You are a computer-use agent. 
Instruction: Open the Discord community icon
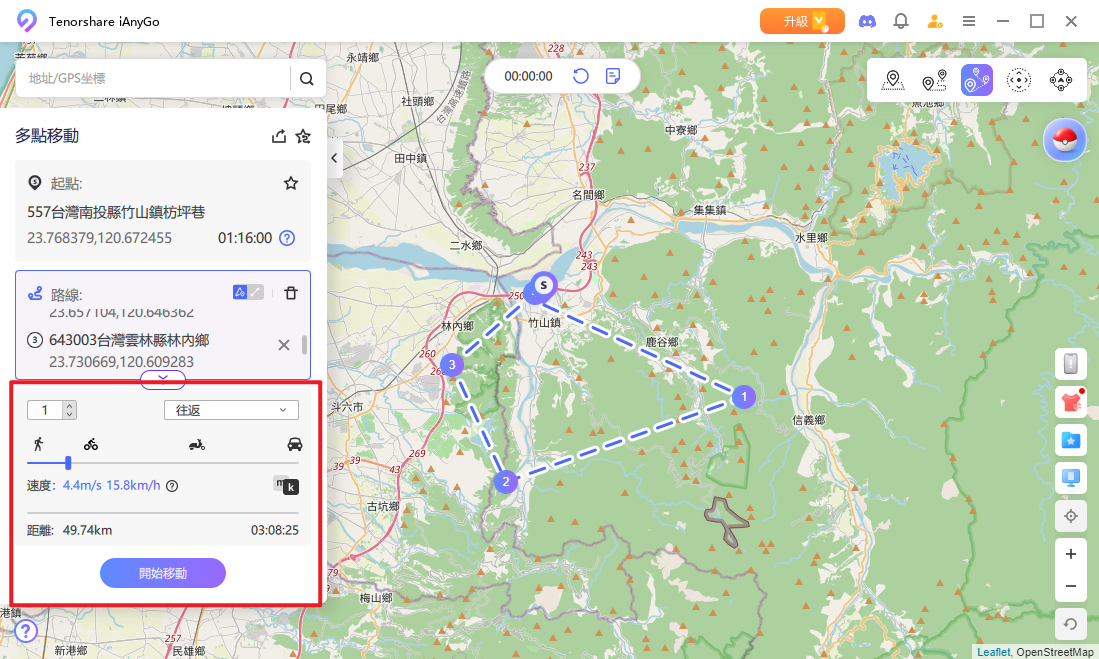coord(867,22)
